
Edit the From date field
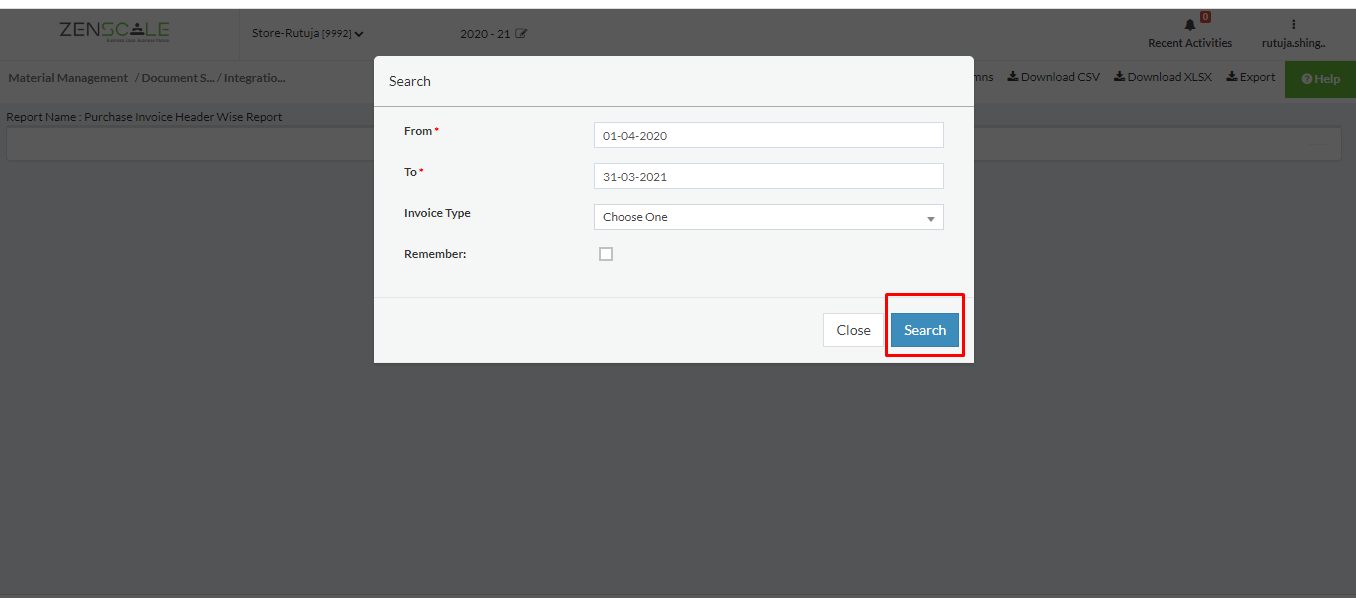pyautogui.click(x=768, y=135)
